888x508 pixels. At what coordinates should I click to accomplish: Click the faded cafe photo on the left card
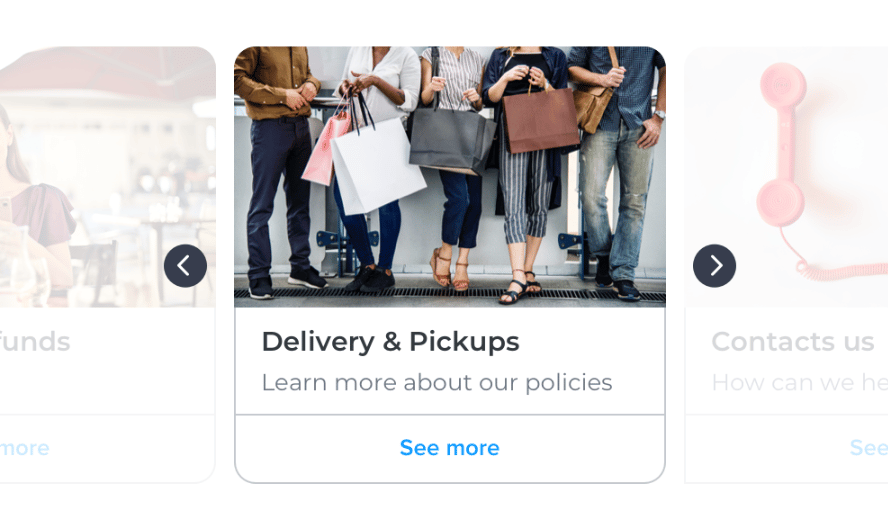pyautogui.click(x=108, y=177)
